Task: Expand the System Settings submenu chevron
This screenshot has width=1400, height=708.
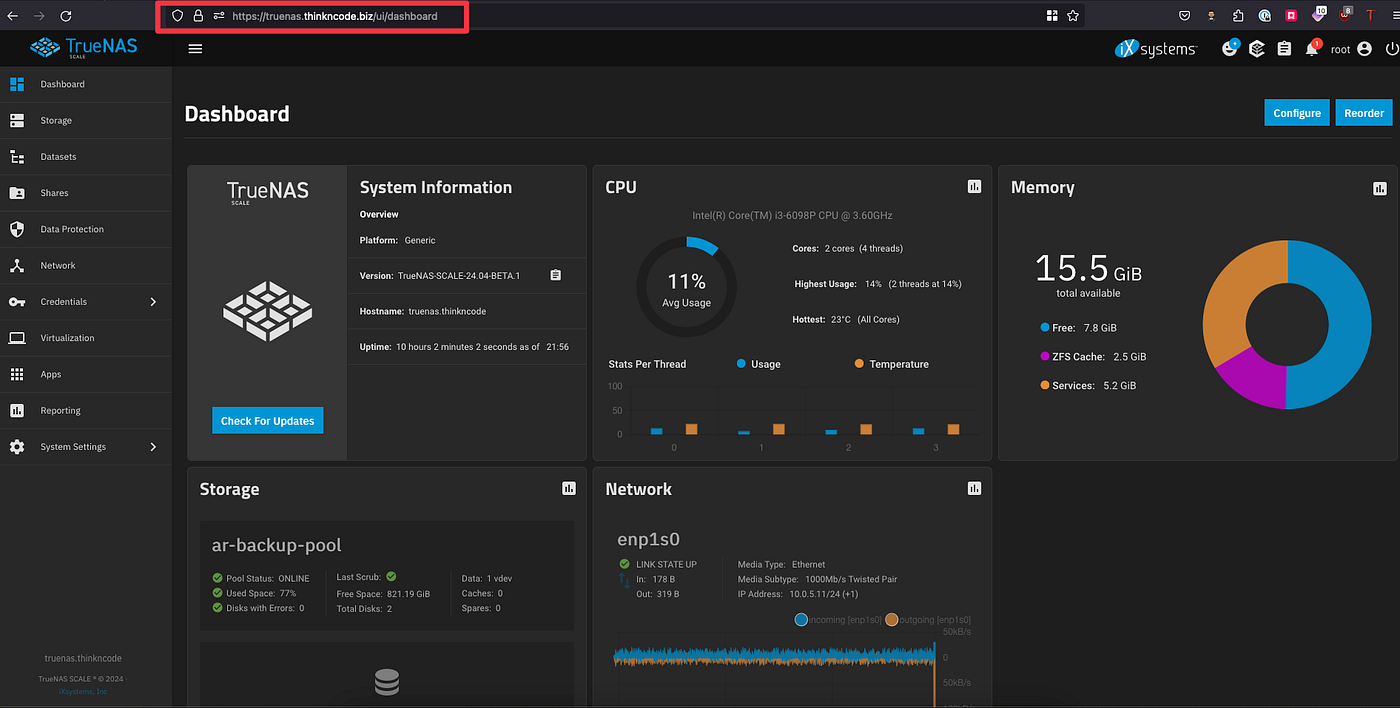Action: pyautogui.click(x=153, y=447)
